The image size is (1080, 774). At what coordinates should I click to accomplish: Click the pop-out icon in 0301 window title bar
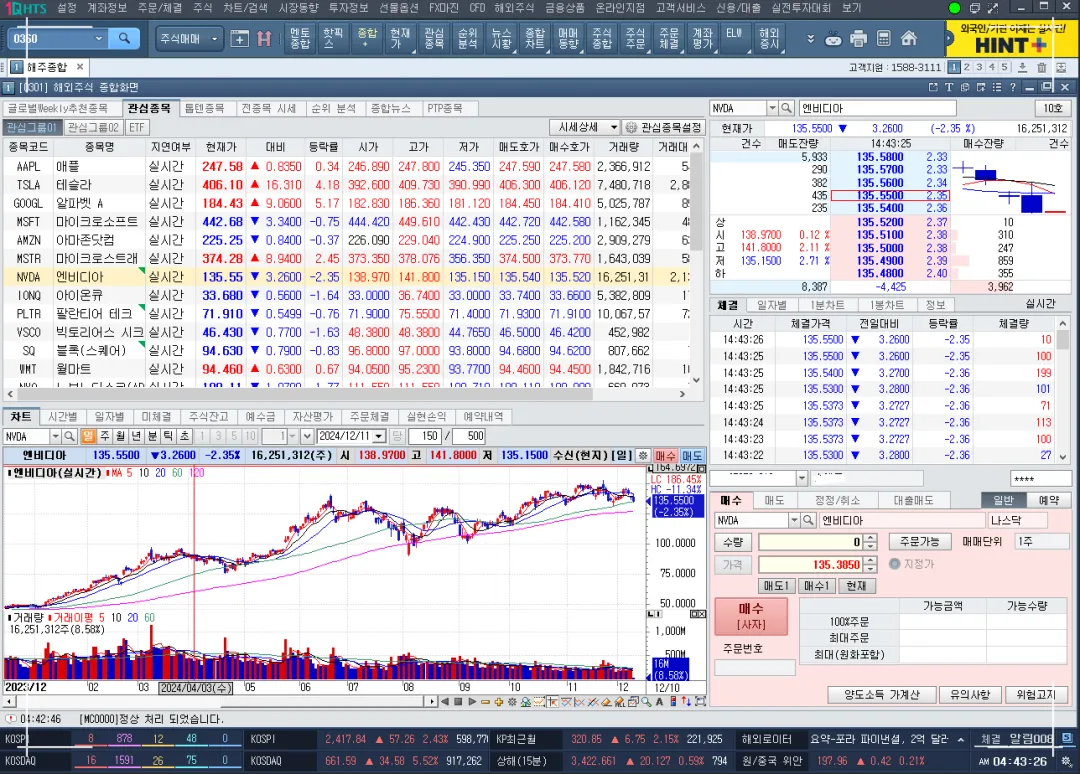pyautogui.click(x=933, y=87)
